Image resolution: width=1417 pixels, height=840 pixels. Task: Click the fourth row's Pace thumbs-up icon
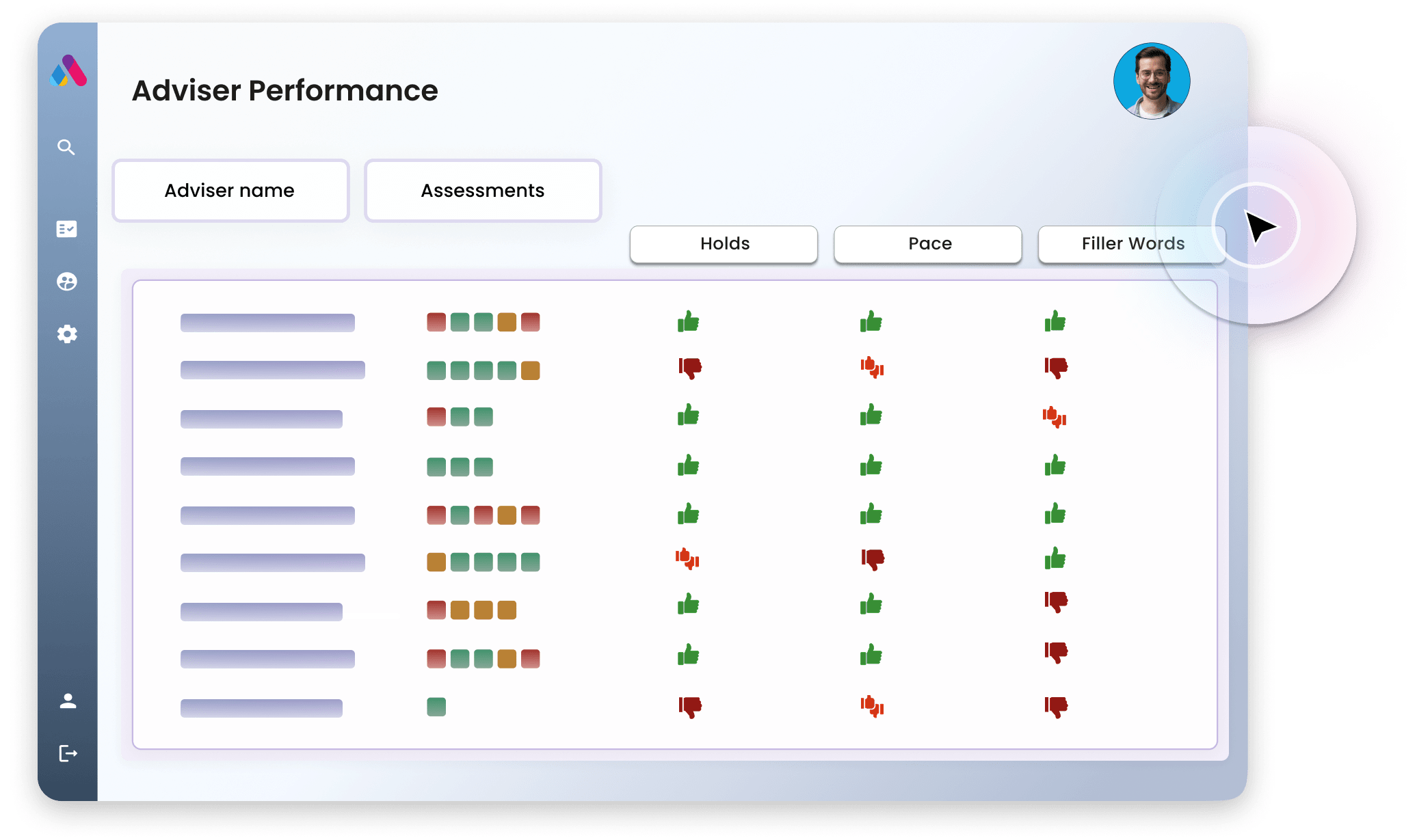click(871, 465)
